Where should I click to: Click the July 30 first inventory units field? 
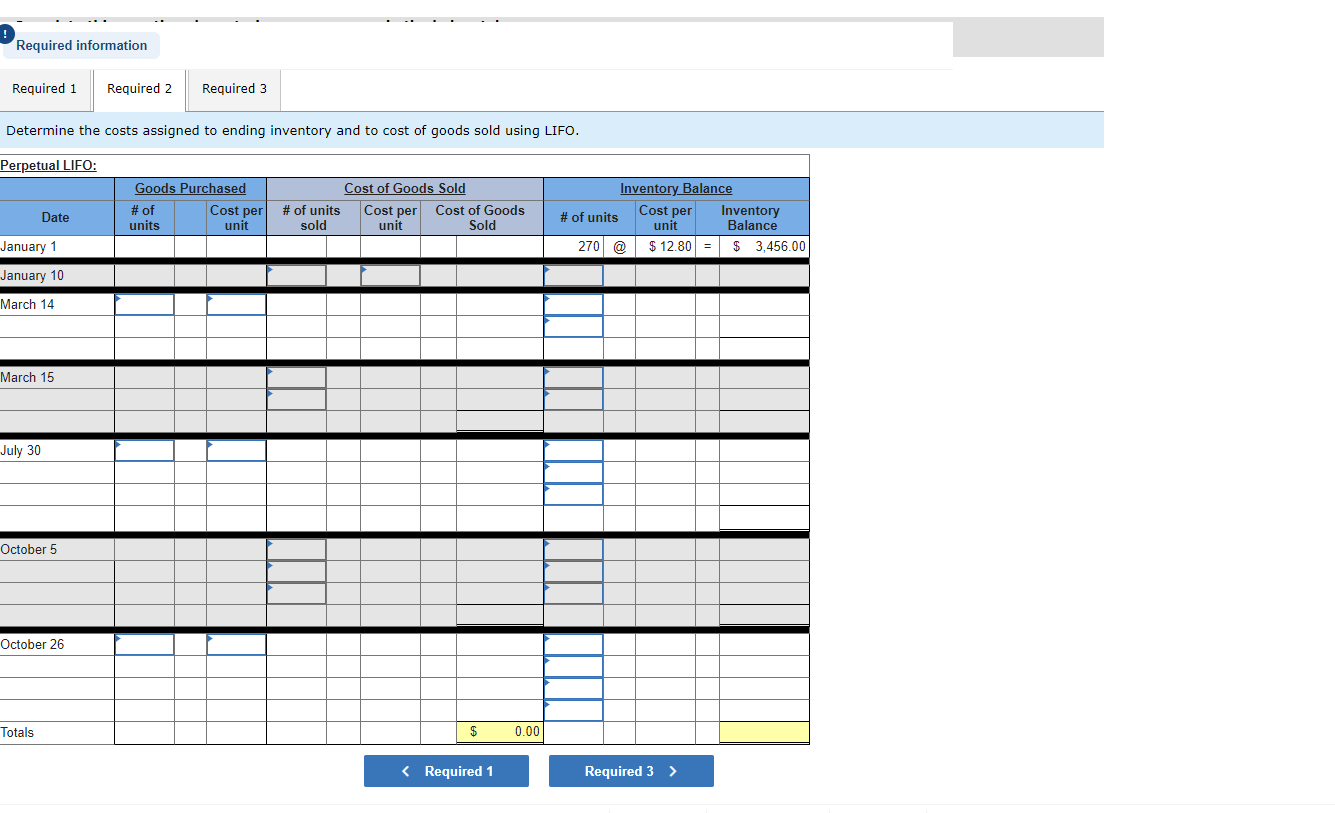point(574,451)
